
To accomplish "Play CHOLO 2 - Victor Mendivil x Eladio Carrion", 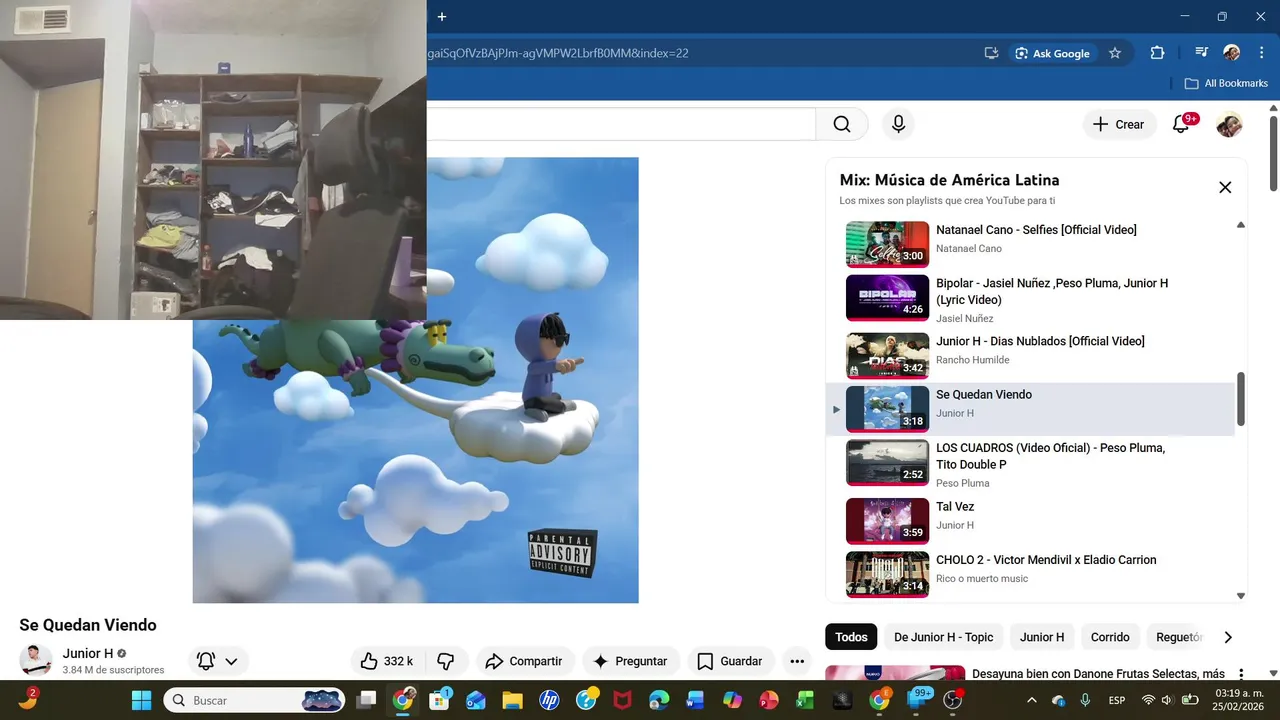I will tap(1030, 574).
